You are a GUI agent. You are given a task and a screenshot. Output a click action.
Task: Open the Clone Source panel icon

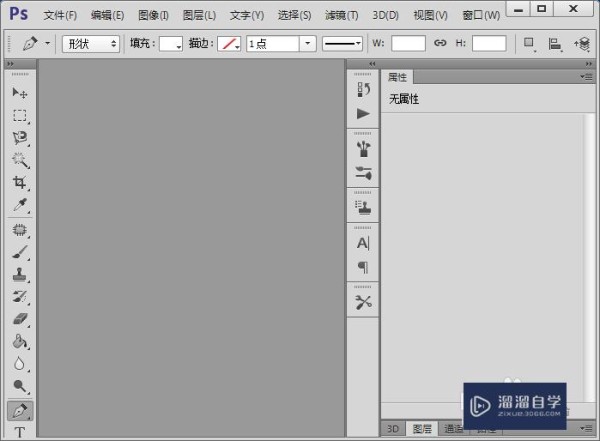click(x=363, y=208)
